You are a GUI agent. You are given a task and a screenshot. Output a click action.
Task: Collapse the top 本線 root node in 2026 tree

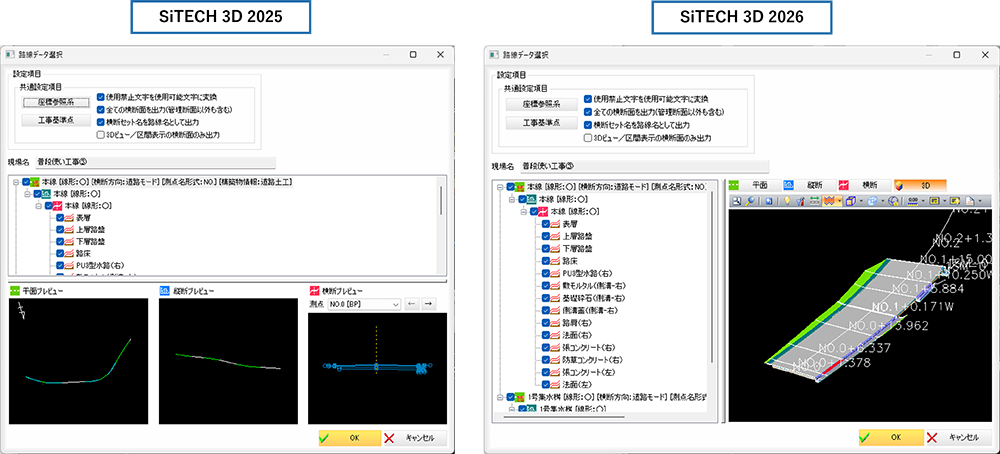[x=501, y=187]
